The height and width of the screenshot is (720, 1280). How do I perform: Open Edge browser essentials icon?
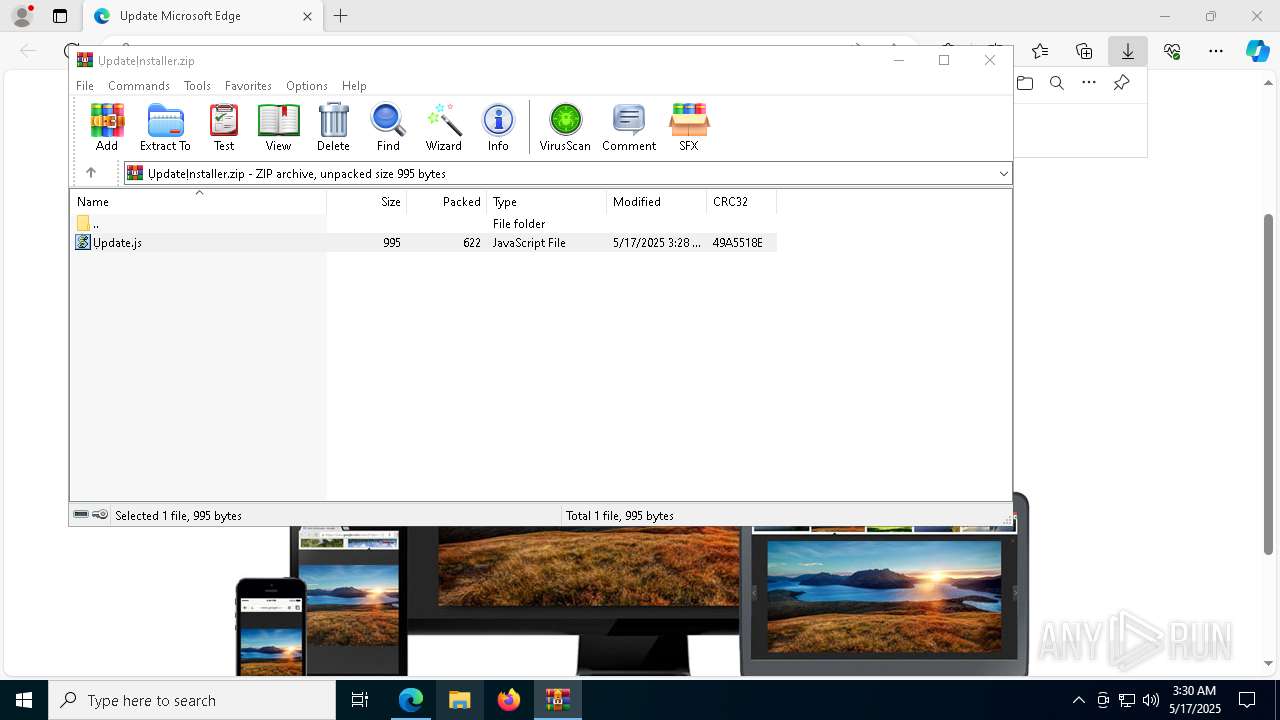(x=1172, y=51)
